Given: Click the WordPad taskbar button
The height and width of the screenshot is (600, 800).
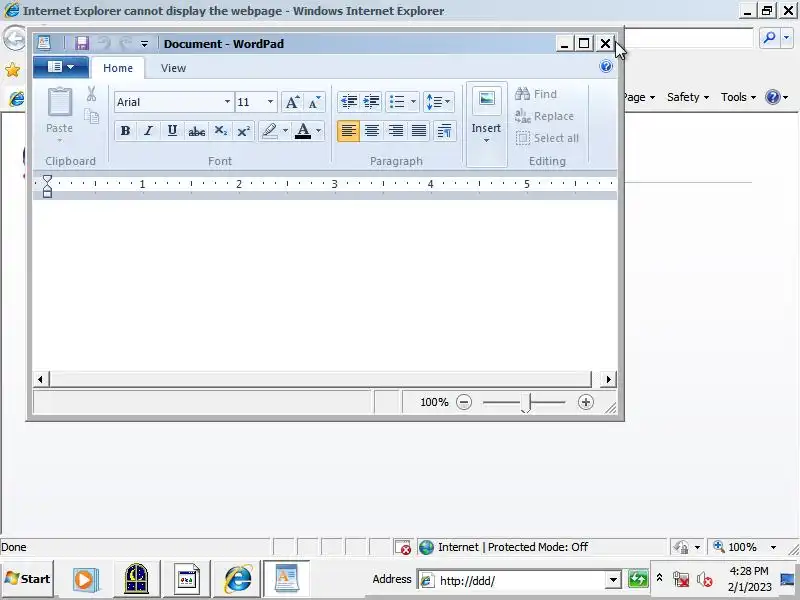Looking at the screenshot, I should click(x=286, y=578).
